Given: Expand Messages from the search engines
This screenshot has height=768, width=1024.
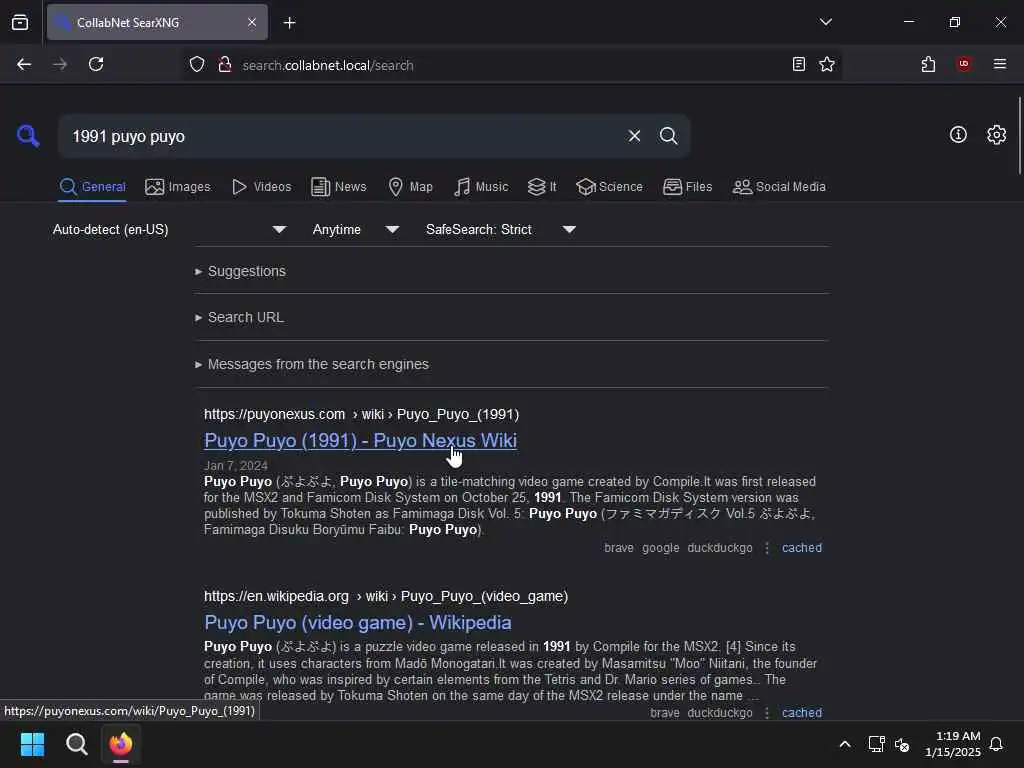Looking at the screenshot, I should (312, 364).
